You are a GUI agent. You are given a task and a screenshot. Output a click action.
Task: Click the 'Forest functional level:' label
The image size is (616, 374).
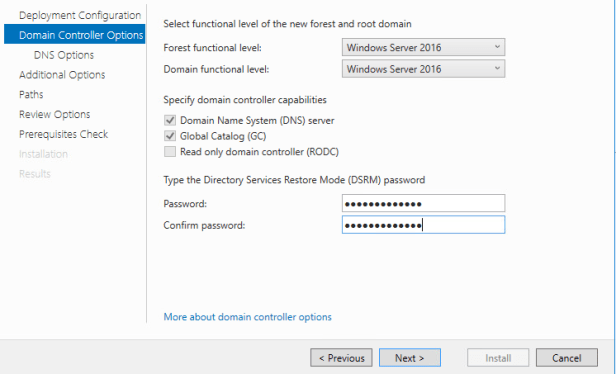(x=213, y=48)
